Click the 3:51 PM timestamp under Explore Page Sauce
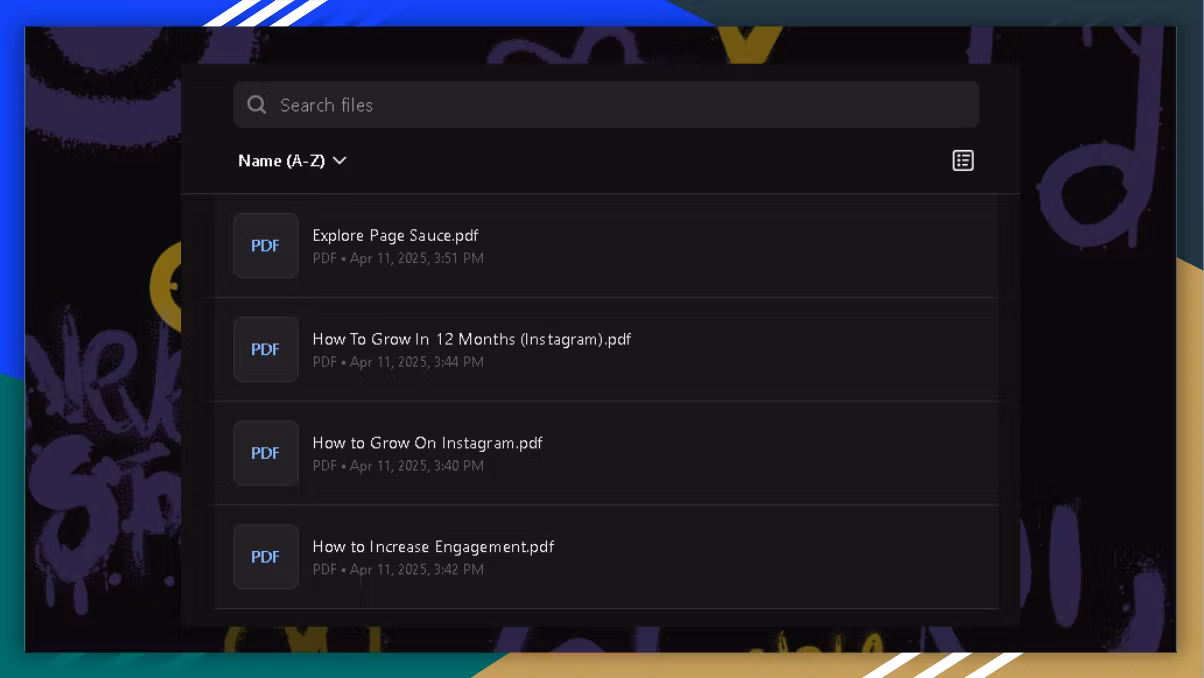The height and width of the screenshot is (678, 1204). tap(459, 259)
